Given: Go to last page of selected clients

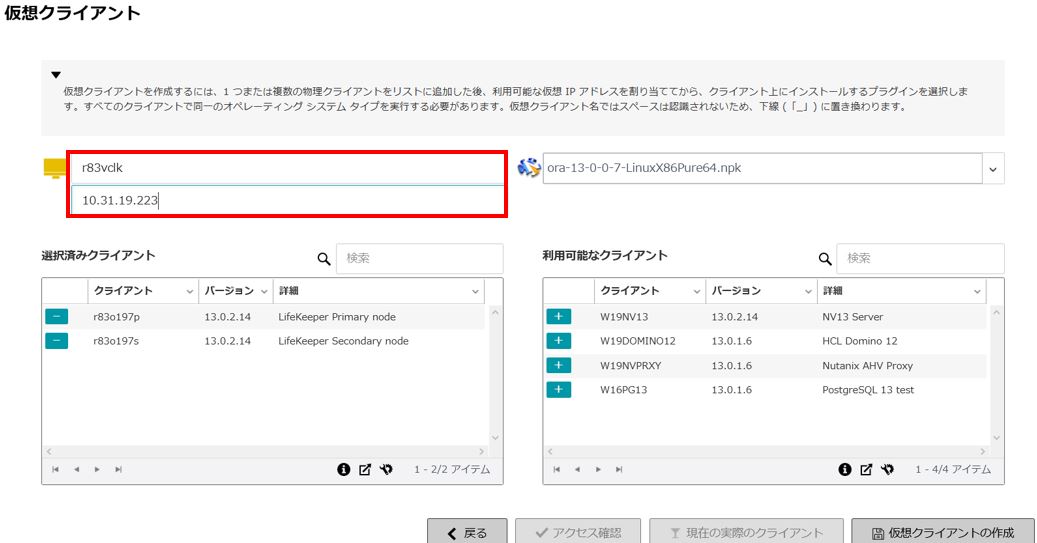Looking at the screenshot, I should click(x=118, y=470).
